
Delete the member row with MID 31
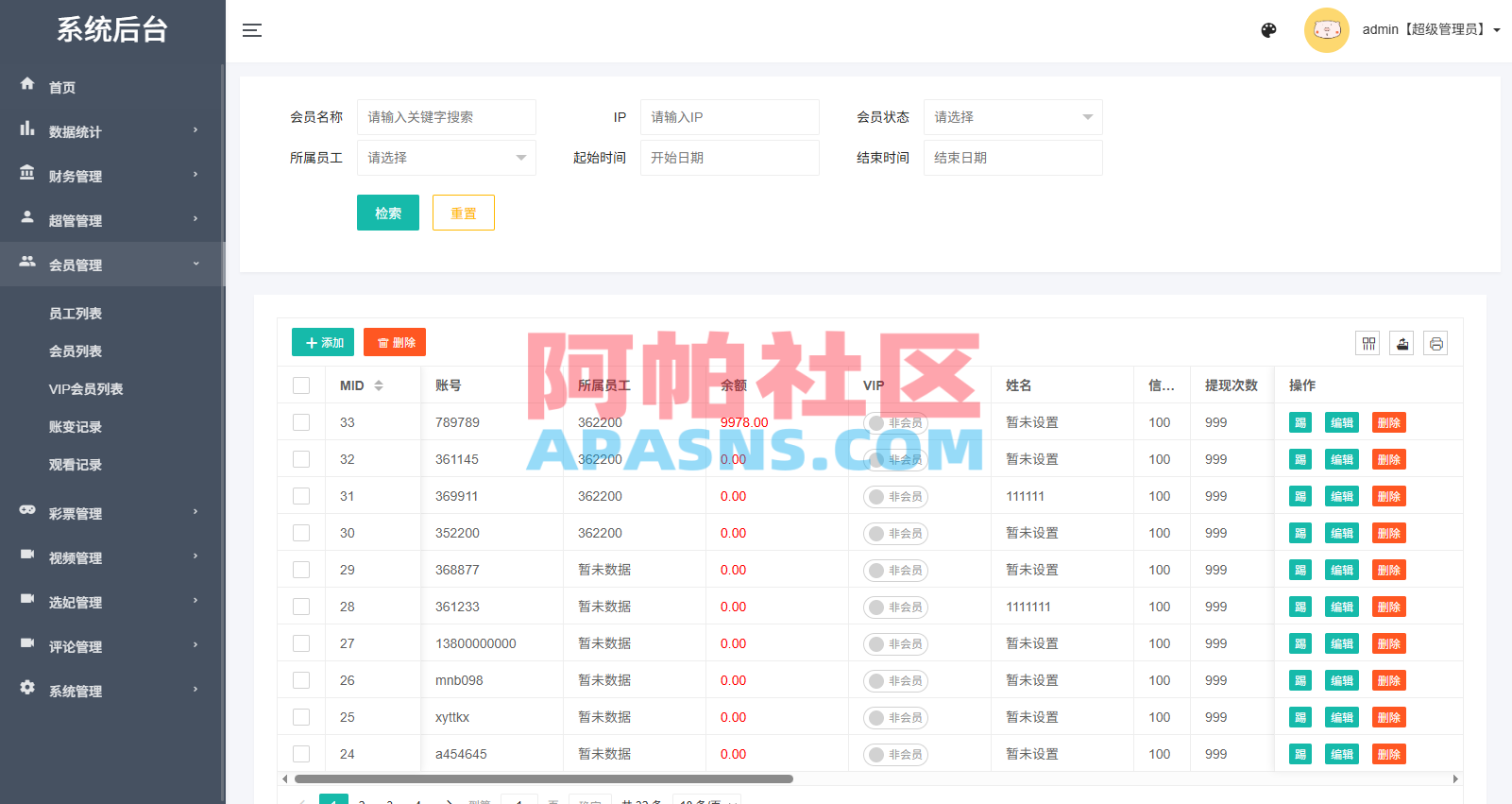coord(1389,496)
